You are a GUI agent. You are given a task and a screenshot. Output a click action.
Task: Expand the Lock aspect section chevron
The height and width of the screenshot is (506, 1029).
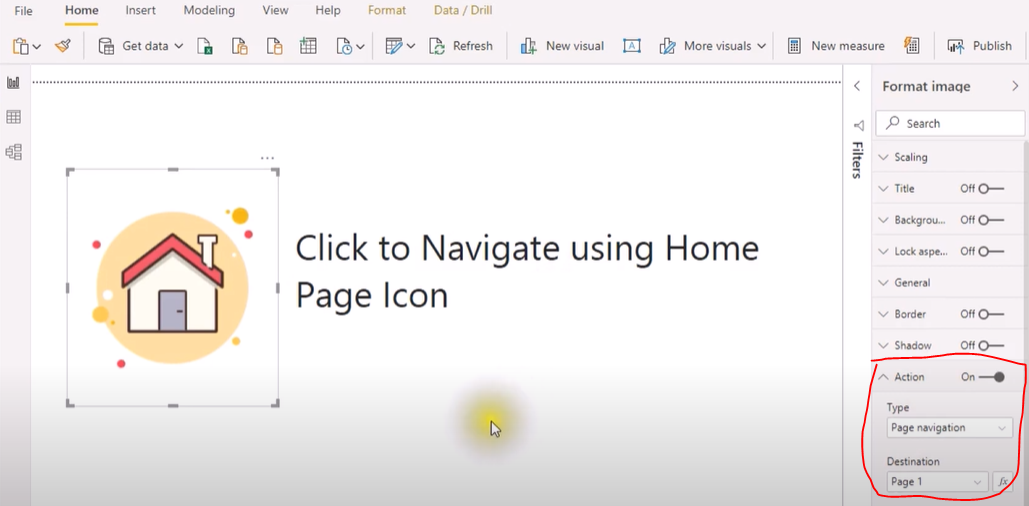pyautogui.click(x=883, y=251)
